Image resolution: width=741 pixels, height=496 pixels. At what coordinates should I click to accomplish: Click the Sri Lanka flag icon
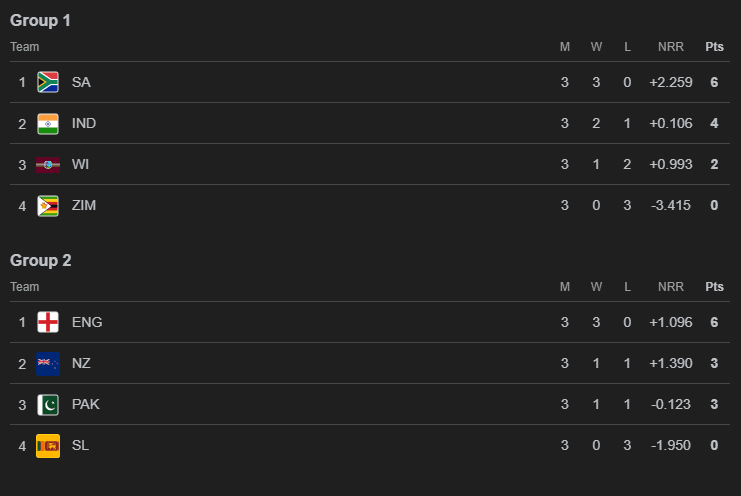[x=47, y=445]
